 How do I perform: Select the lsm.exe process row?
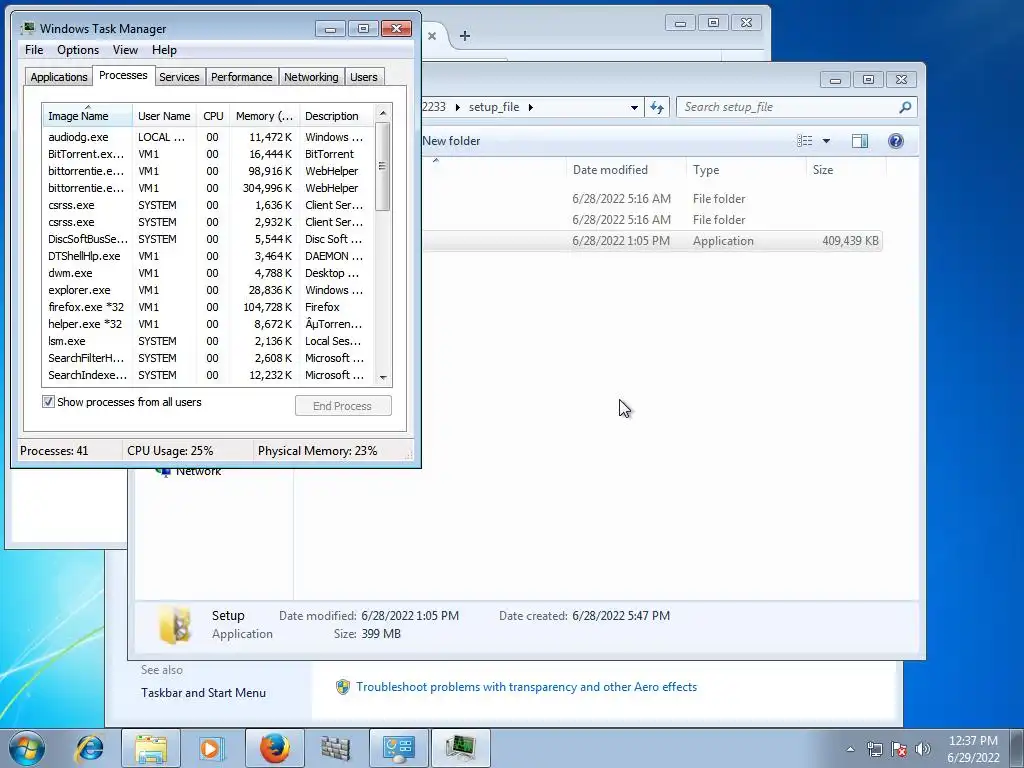pos(209,341)
